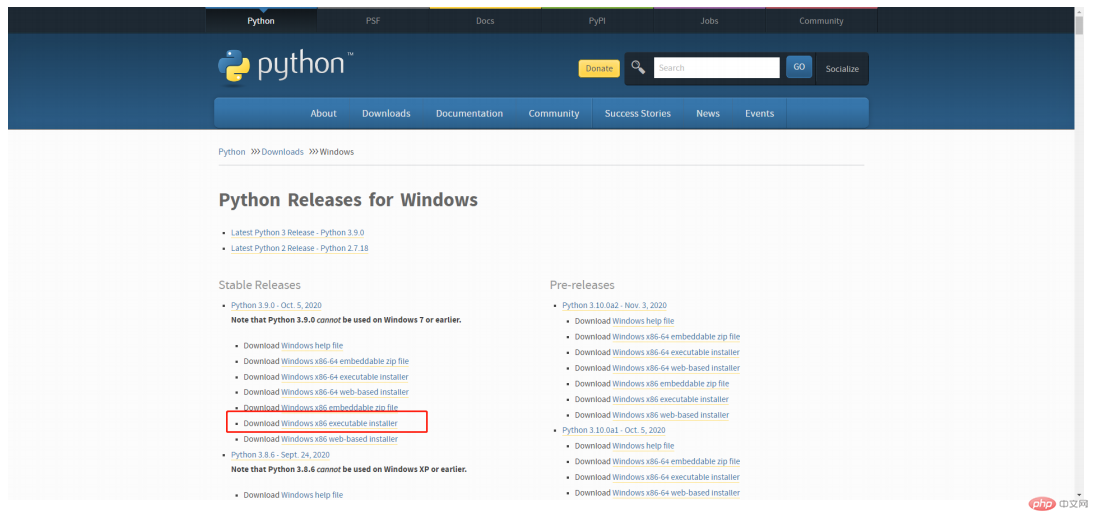Download 3.10.0a1 Windows x86-64 web-based installer
This screenshot has height=514, width=1093.
[x=676, y=493]
